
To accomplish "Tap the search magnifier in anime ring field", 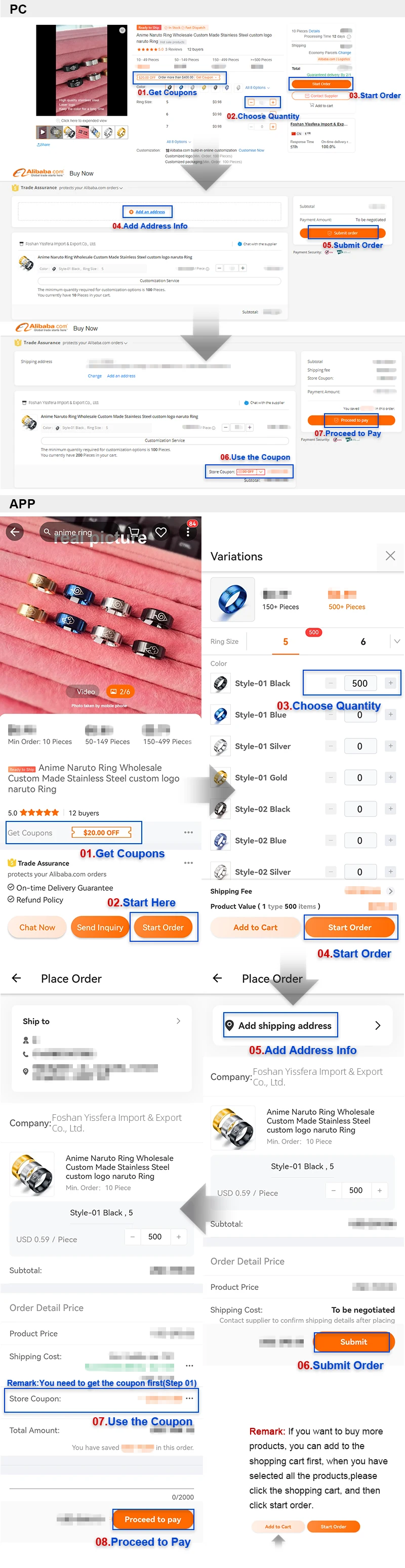I will coord(47,532).
